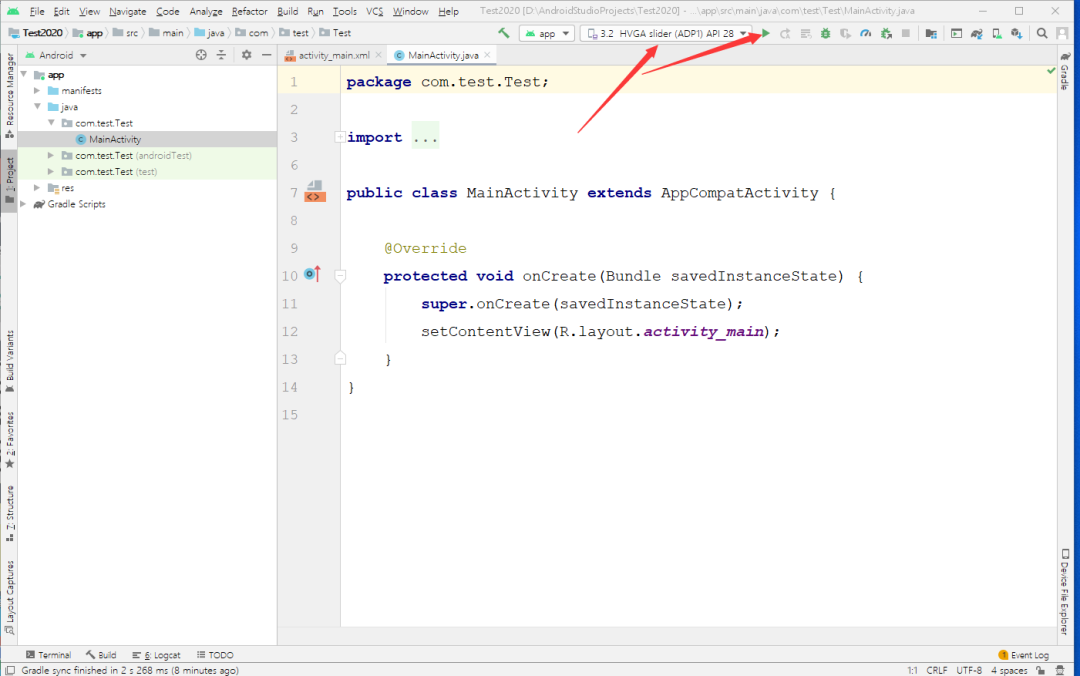Click Collapse All icon in Project panel
Image resolution: width=1080 pixels, height=676 pixels.
point(222,55)
